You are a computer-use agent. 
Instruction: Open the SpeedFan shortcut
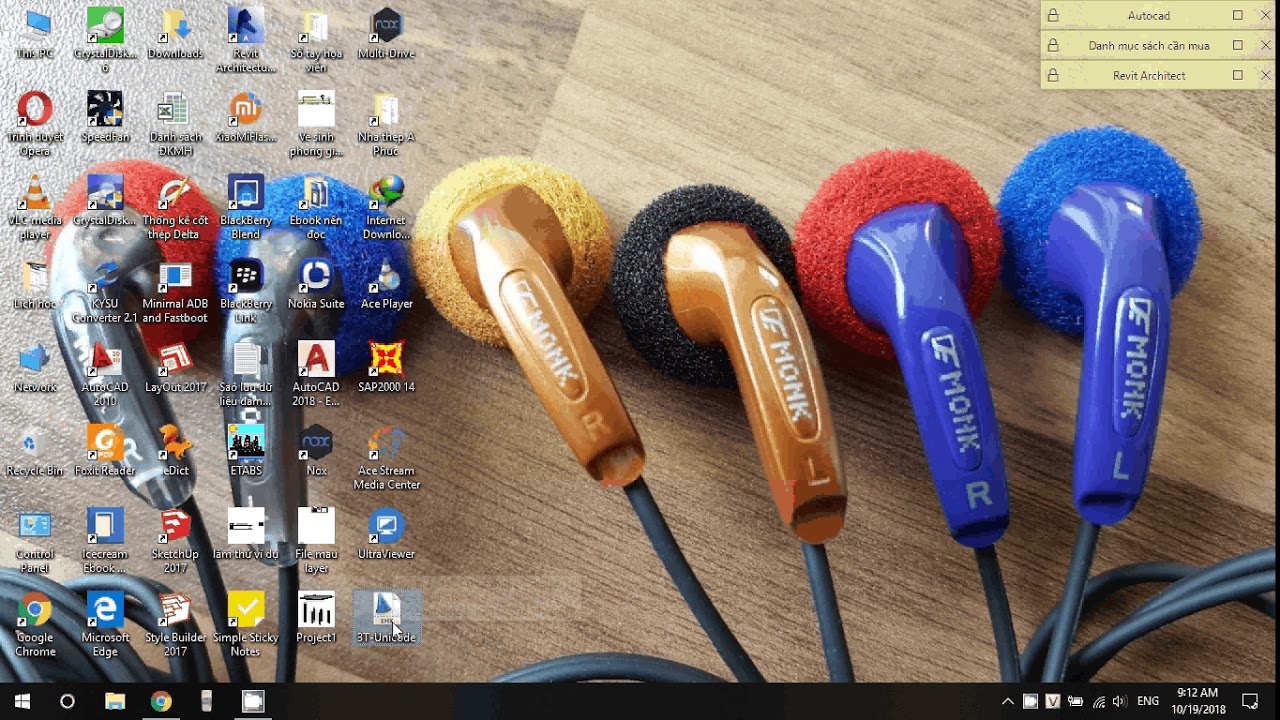pyautogui.click(x=105, y=117)
